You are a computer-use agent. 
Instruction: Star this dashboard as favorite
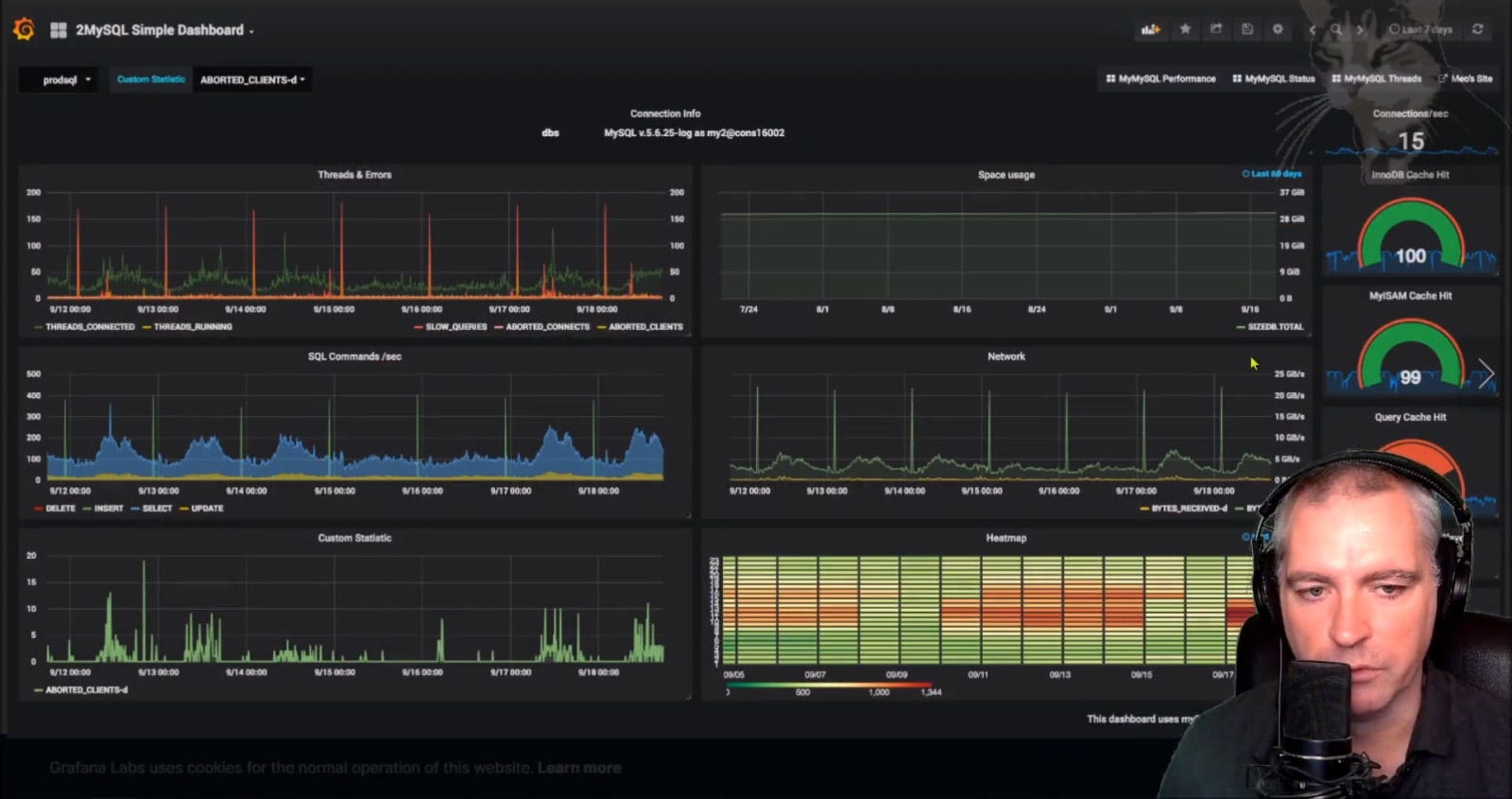coord(1185,29)
